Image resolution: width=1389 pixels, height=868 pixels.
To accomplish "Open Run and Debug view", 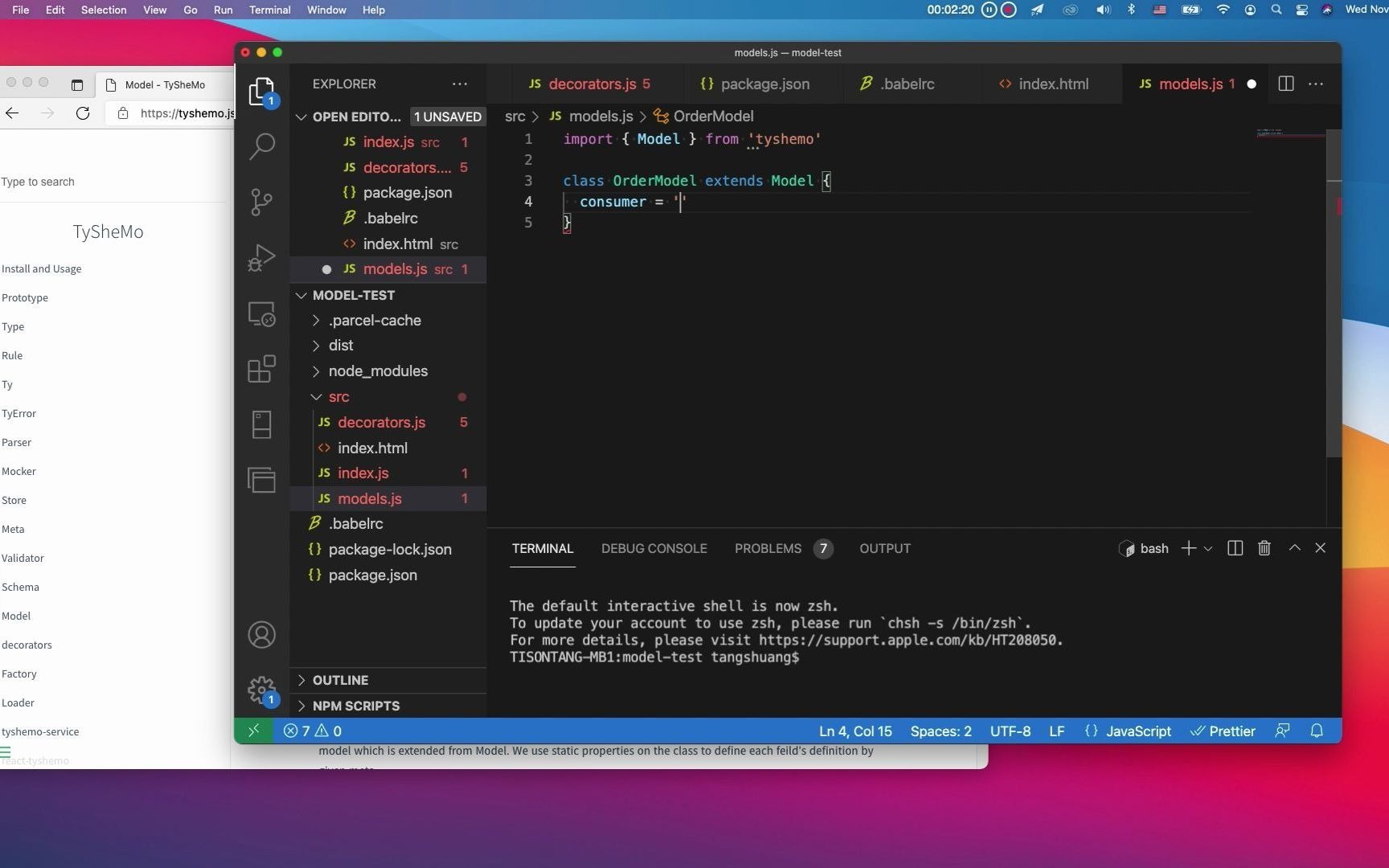I will tap(262, 257).
